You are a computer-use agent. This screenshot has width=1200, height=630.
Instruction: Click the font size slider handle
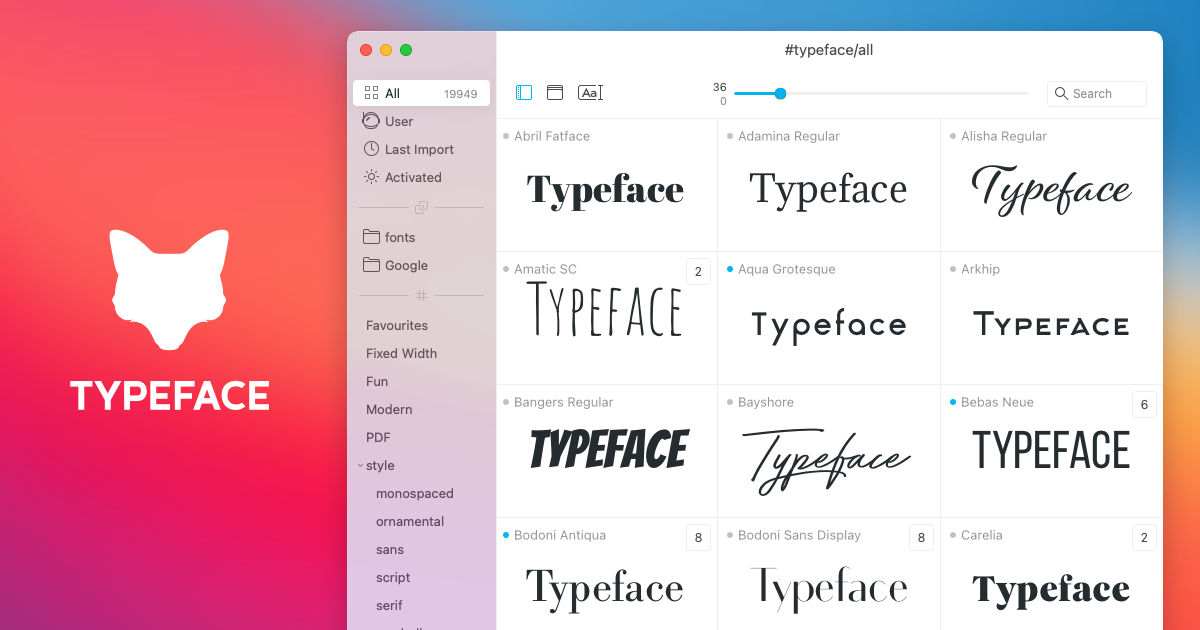coord(780,94)
